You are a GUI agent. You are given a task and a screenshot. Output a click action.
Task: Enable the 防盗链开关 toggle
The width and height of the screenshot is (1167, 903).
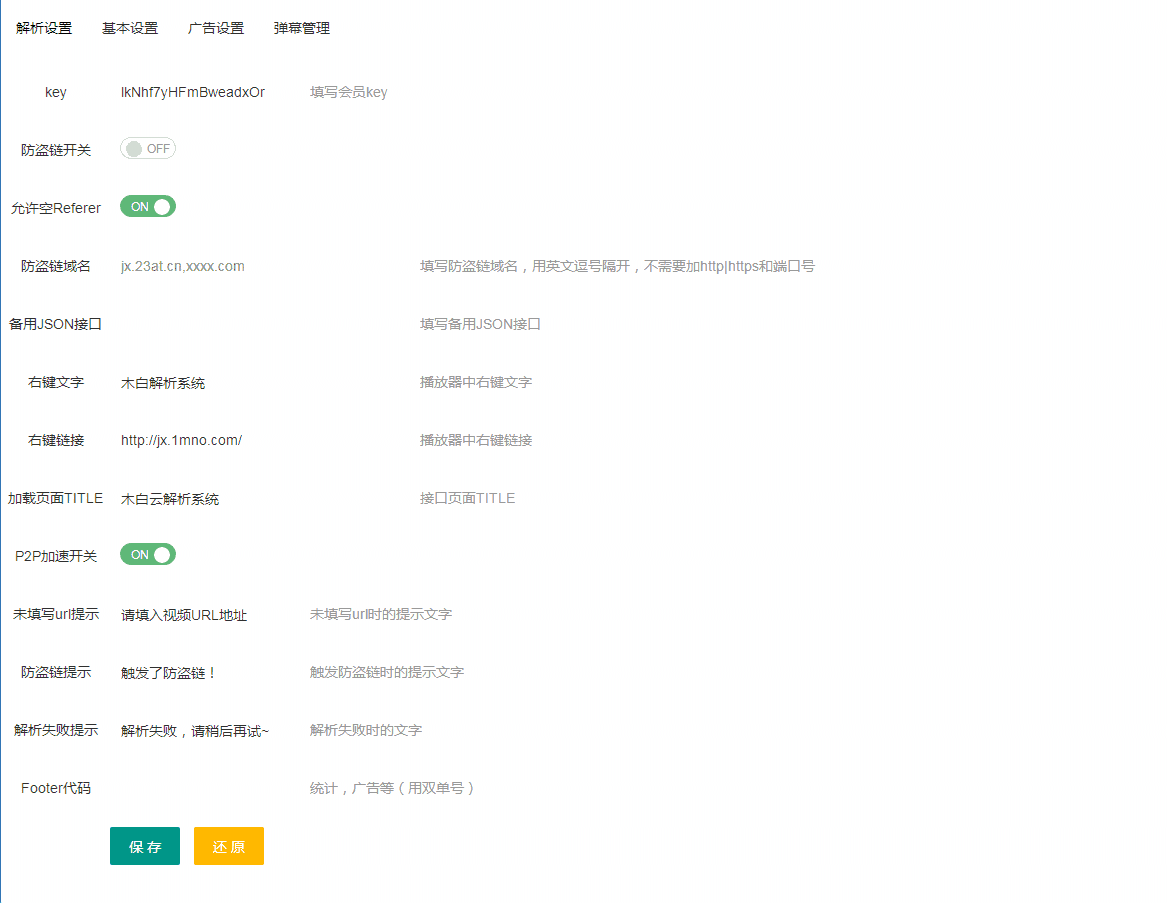(x=147, y=148)
